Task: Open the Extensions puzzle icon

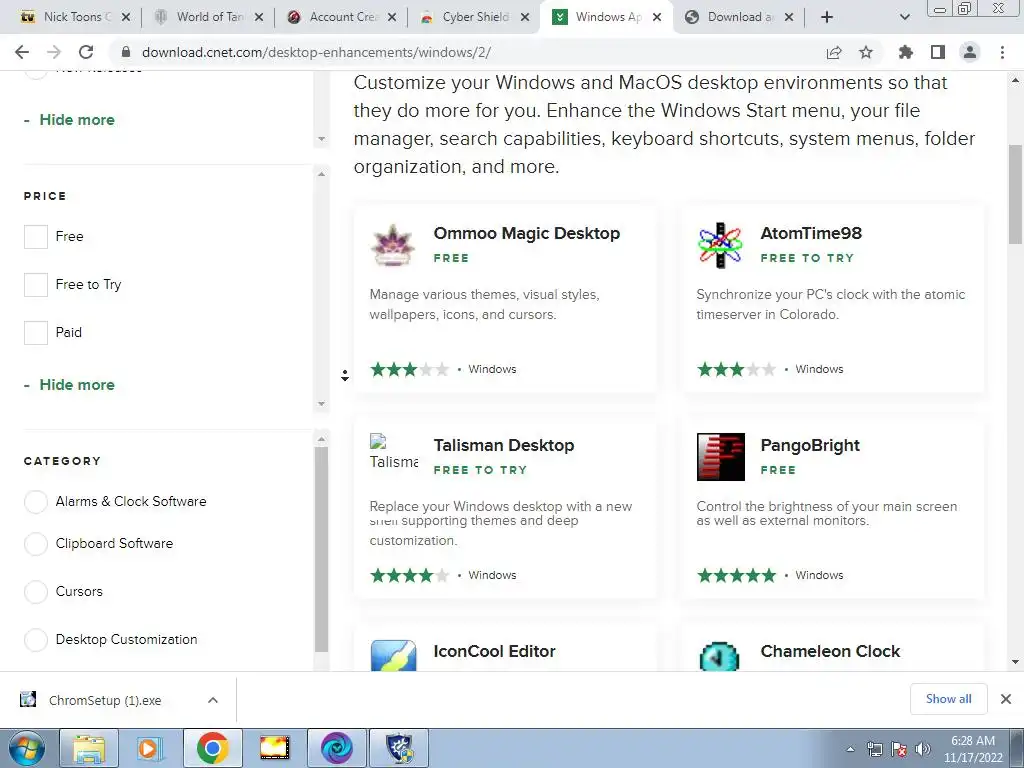Action: (x=906, y=52)
